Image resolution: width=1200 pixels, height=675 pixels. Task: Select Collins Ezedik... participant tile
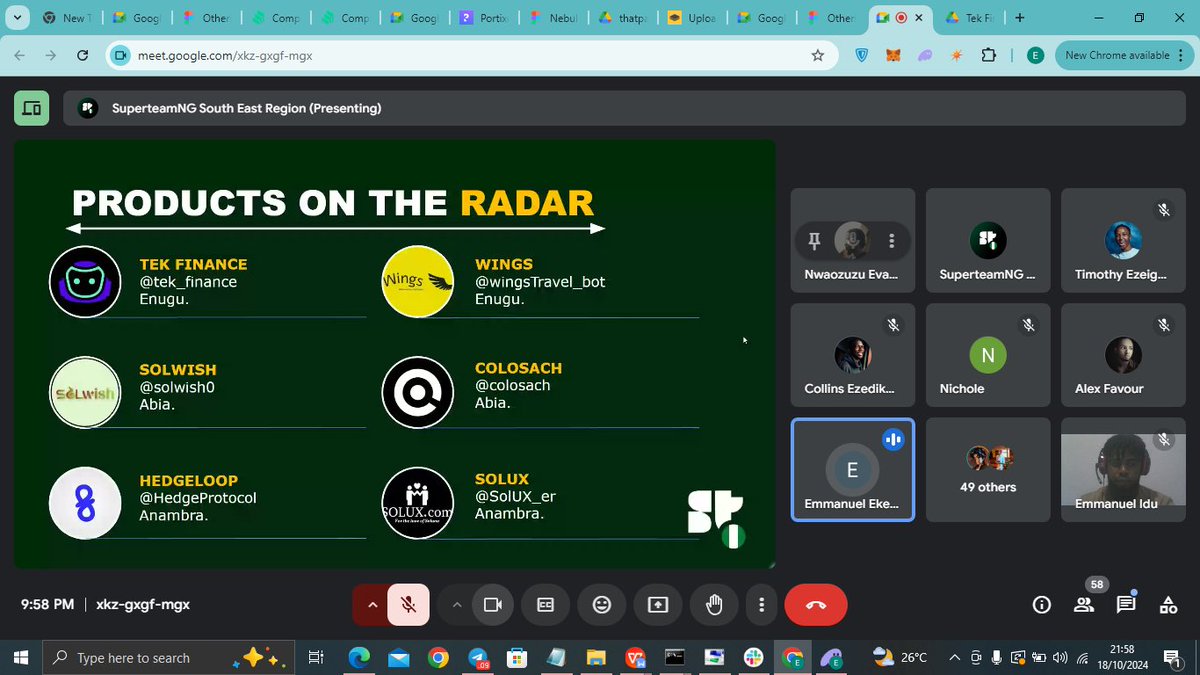(x=853, y=355)
